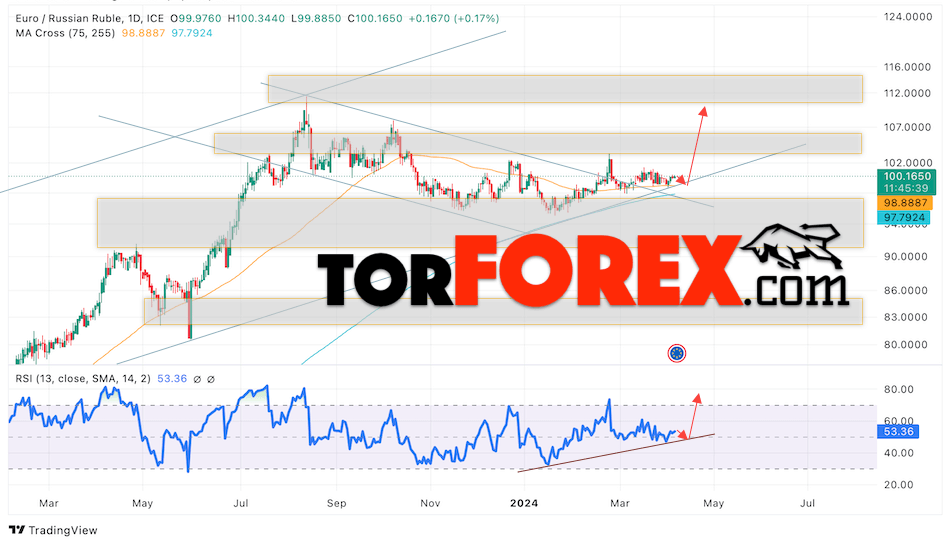The width and height of the screenshot is (951, 545).
Task: Click the red forecast arrow tip on price chart
Action: click(x=703, y=107)
